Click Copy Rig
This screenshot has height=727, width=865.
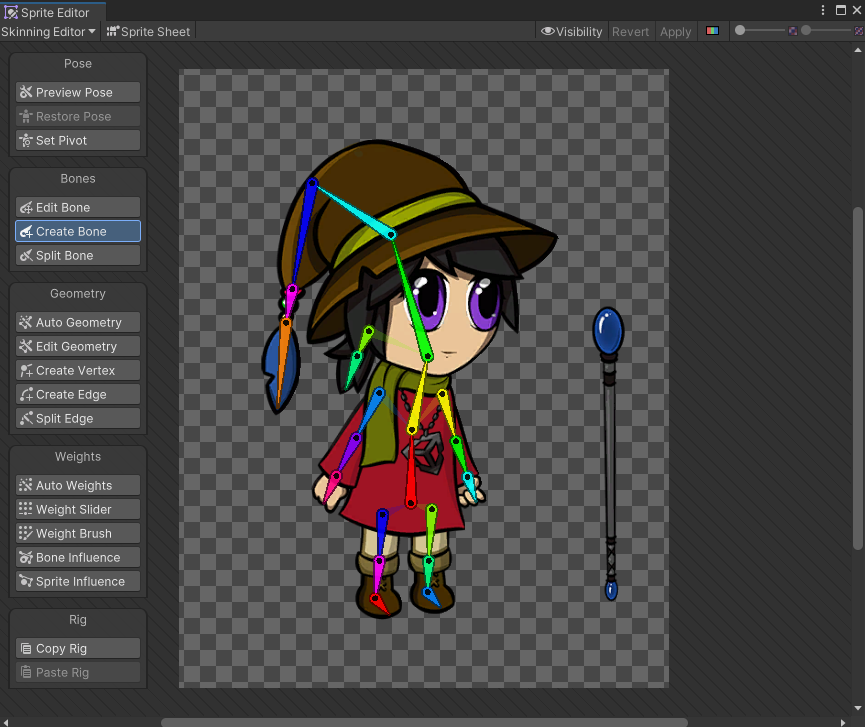click(x=78, y=648)
